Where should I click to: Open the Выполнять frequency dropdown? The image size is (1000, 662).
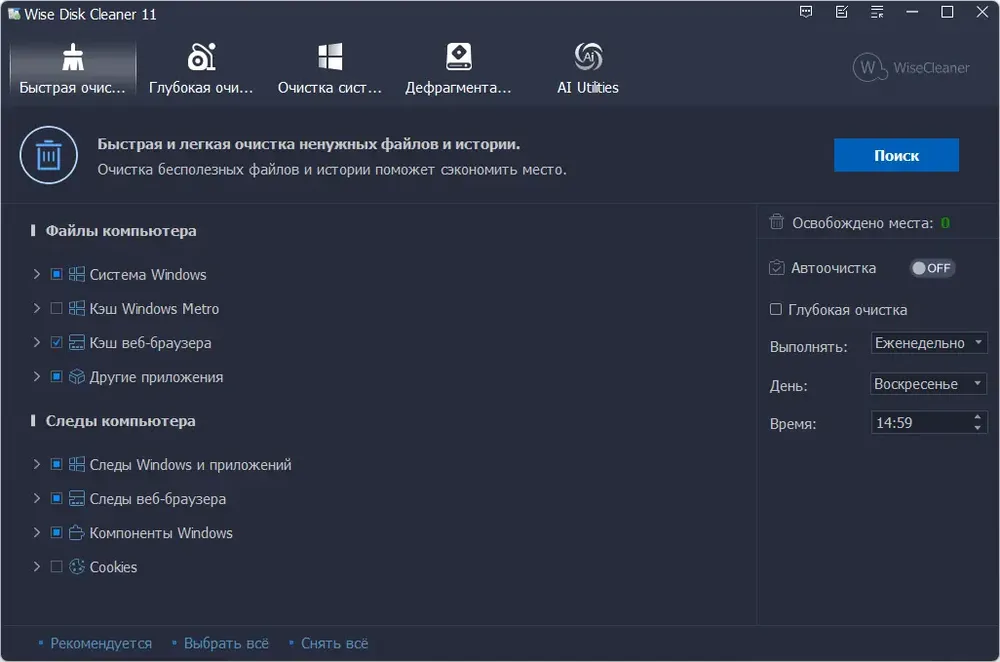(x=929, y=343)
